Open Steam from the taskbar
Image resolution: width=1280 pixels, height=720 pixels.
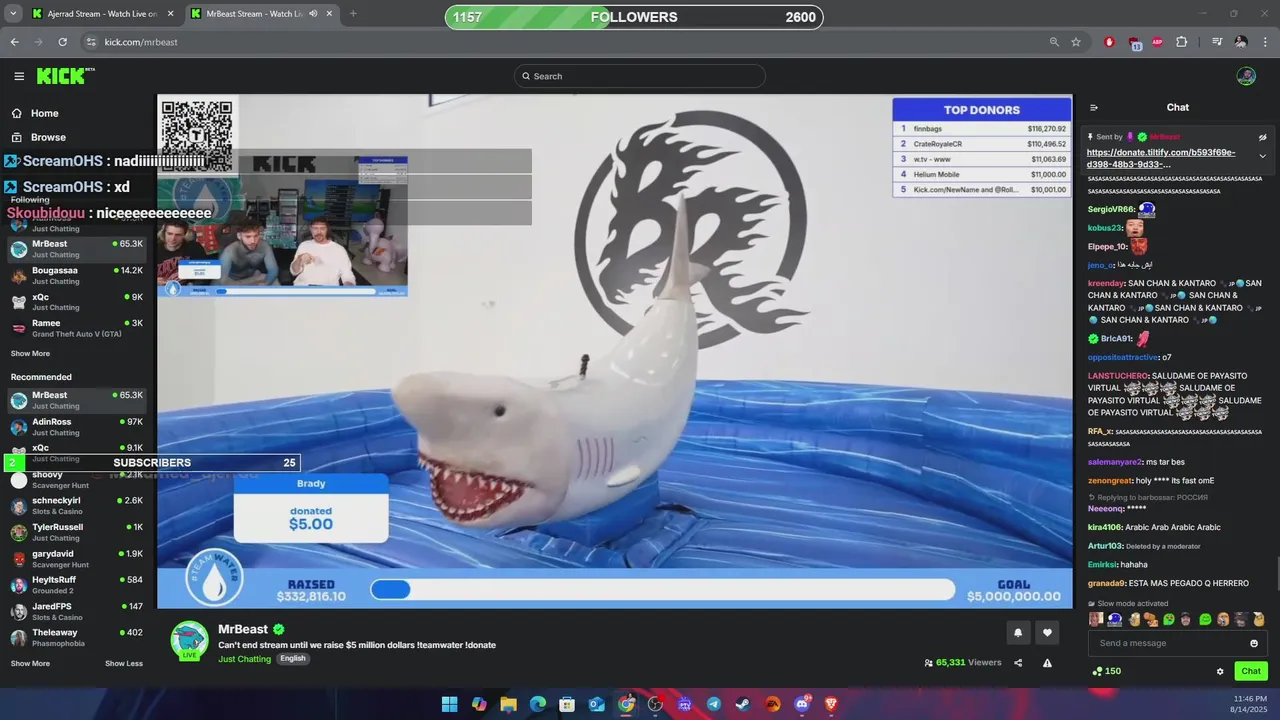pos(743,704)
